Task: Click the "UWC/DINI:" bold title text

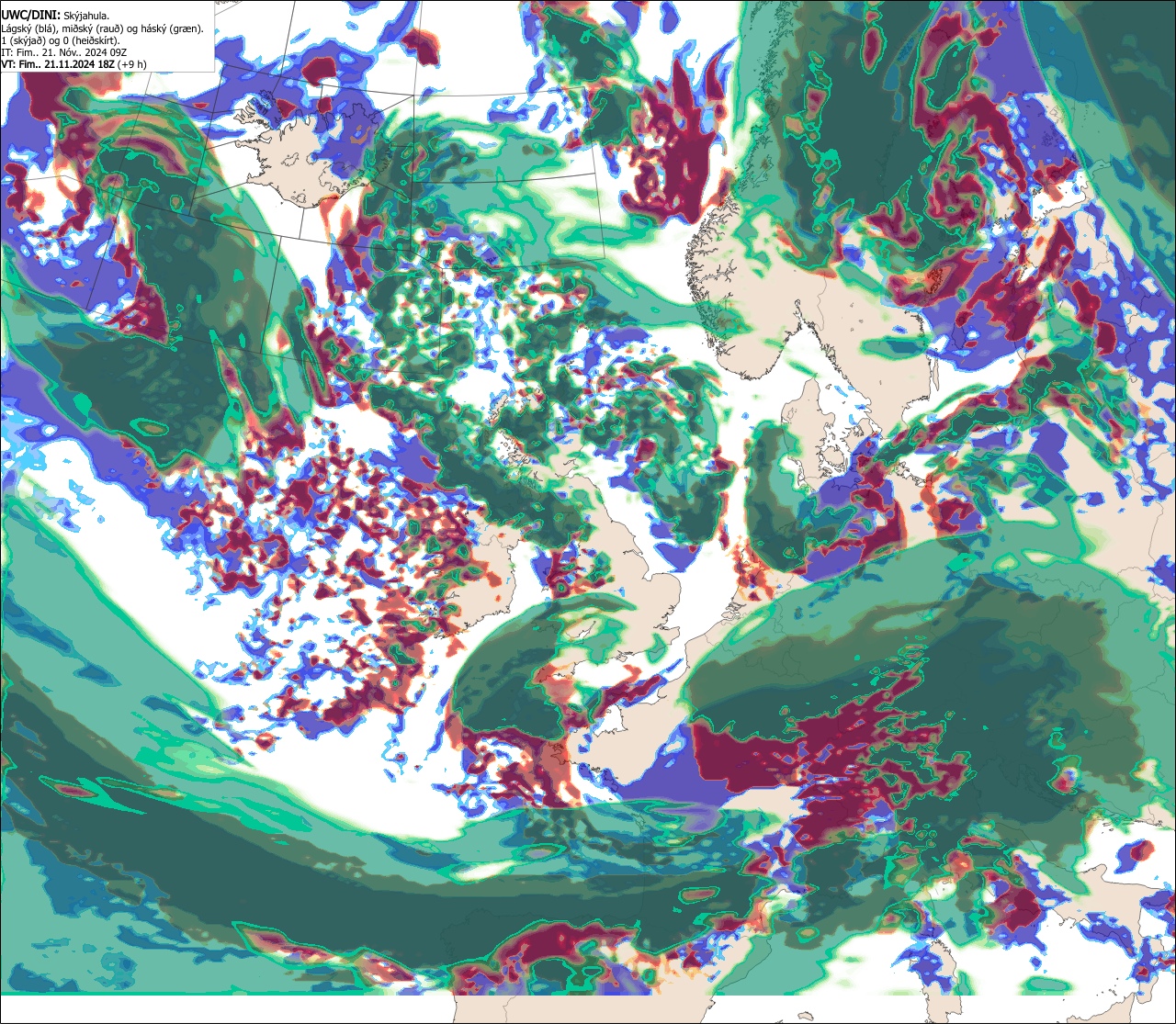Action: (x=31, y=16)
